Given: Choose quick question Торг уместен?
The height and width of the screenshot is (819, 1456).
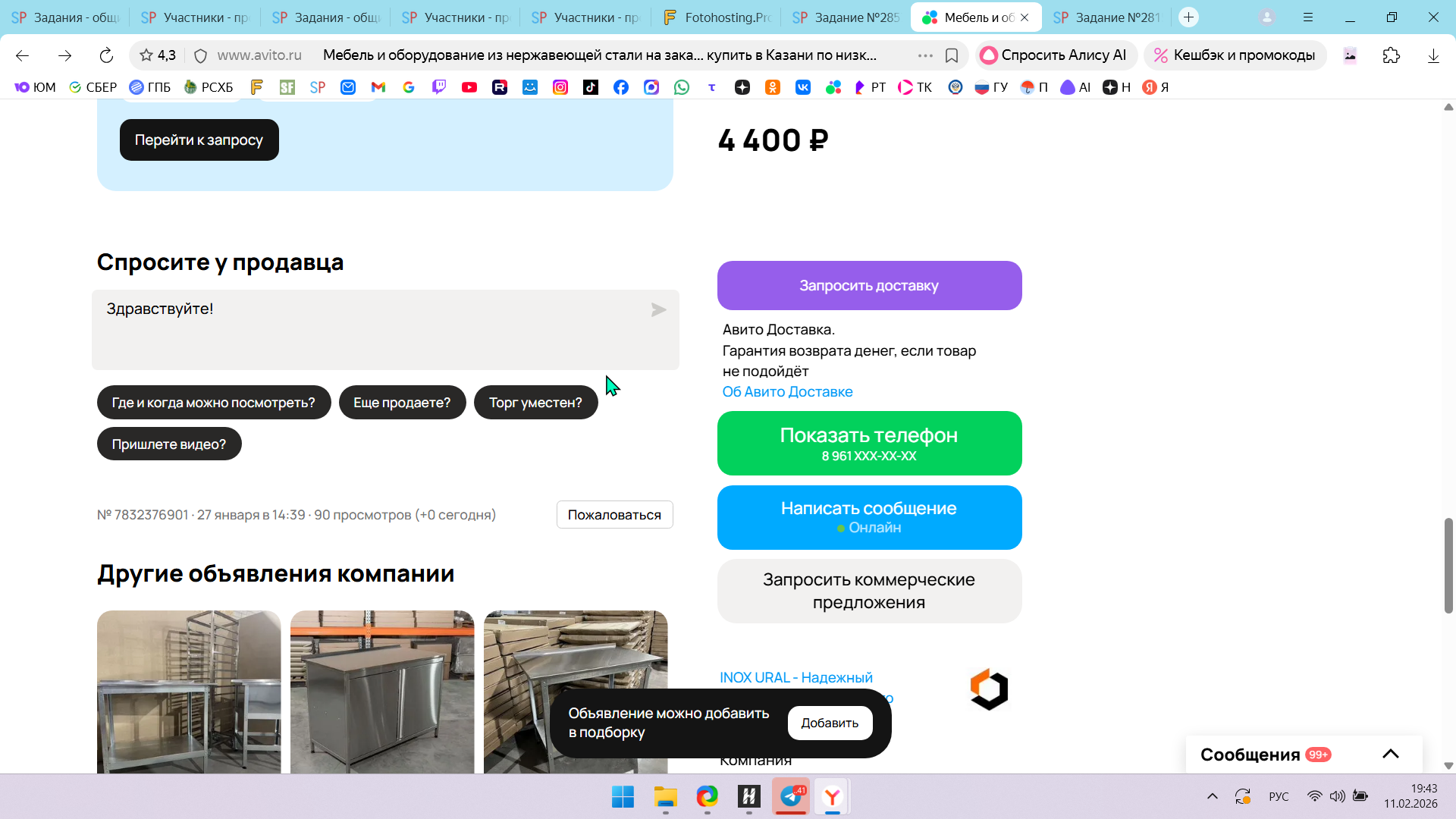Looking at the screenshot, I should pos(535,403).
